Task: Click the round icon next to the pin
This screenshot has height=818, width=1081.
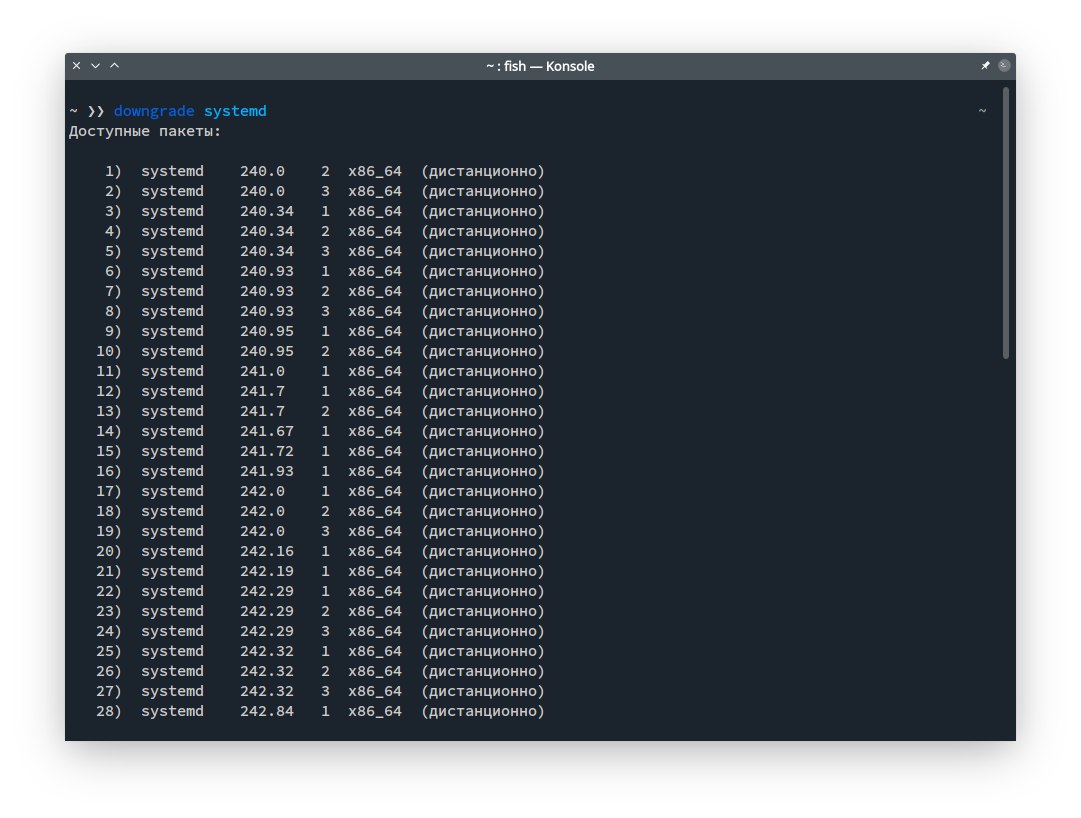Action: [1004, 65]
